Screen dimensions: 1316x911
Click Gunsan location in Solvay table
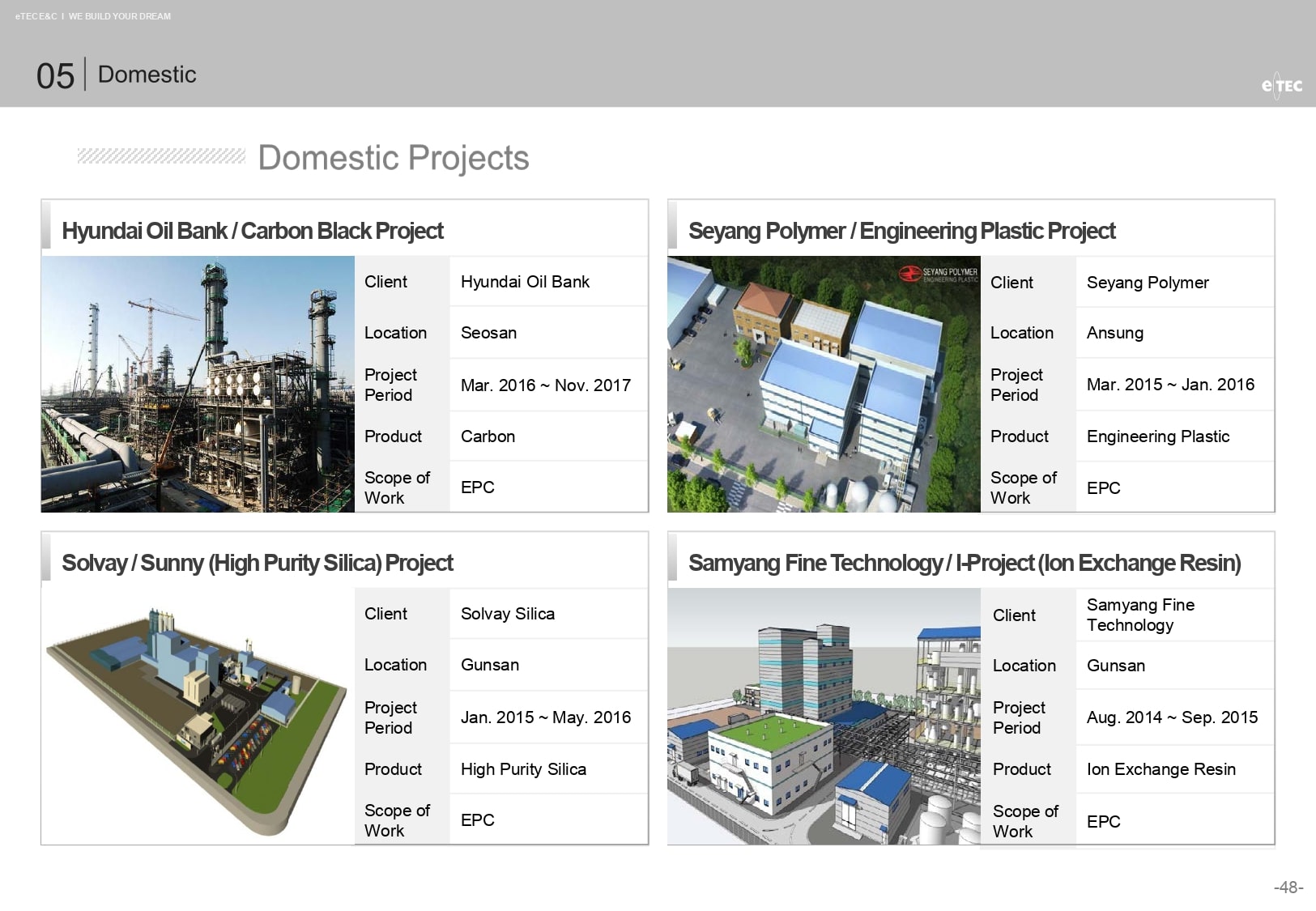(490, 665)
